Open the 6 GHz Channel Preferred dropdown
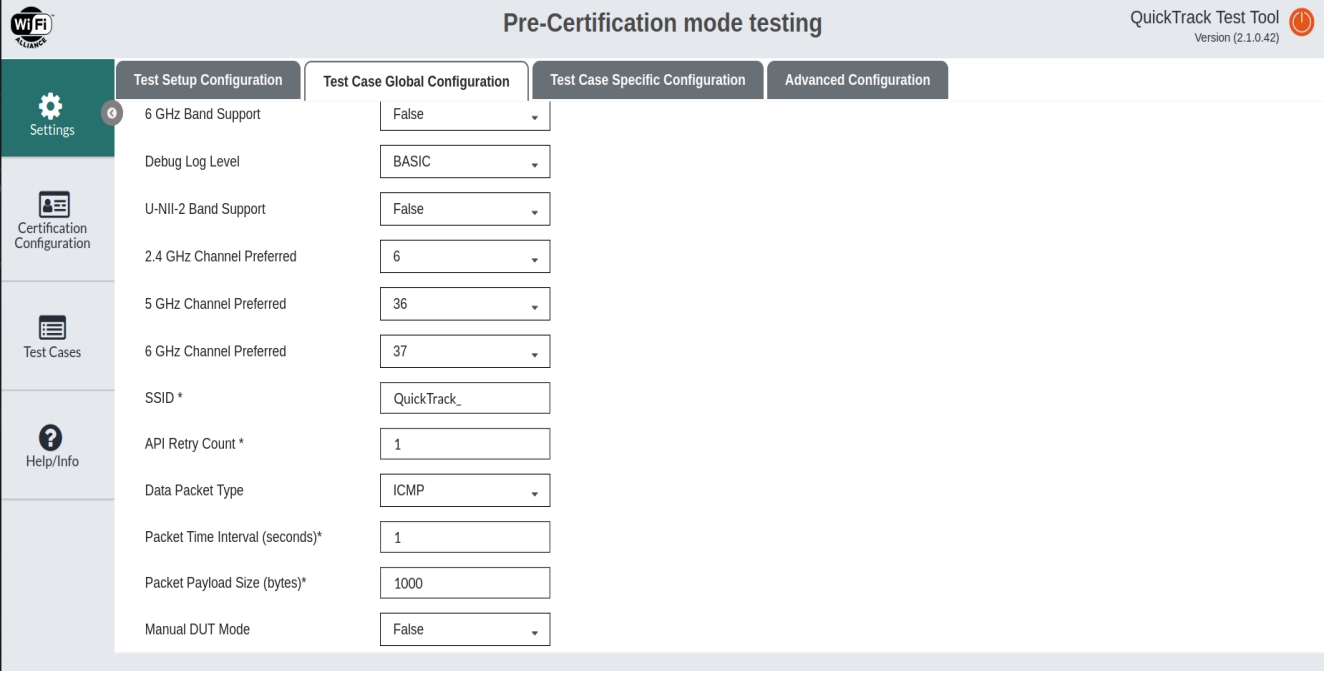Image resolution: width=1329 pixels, height=675 pixels. tap(465, 352)
